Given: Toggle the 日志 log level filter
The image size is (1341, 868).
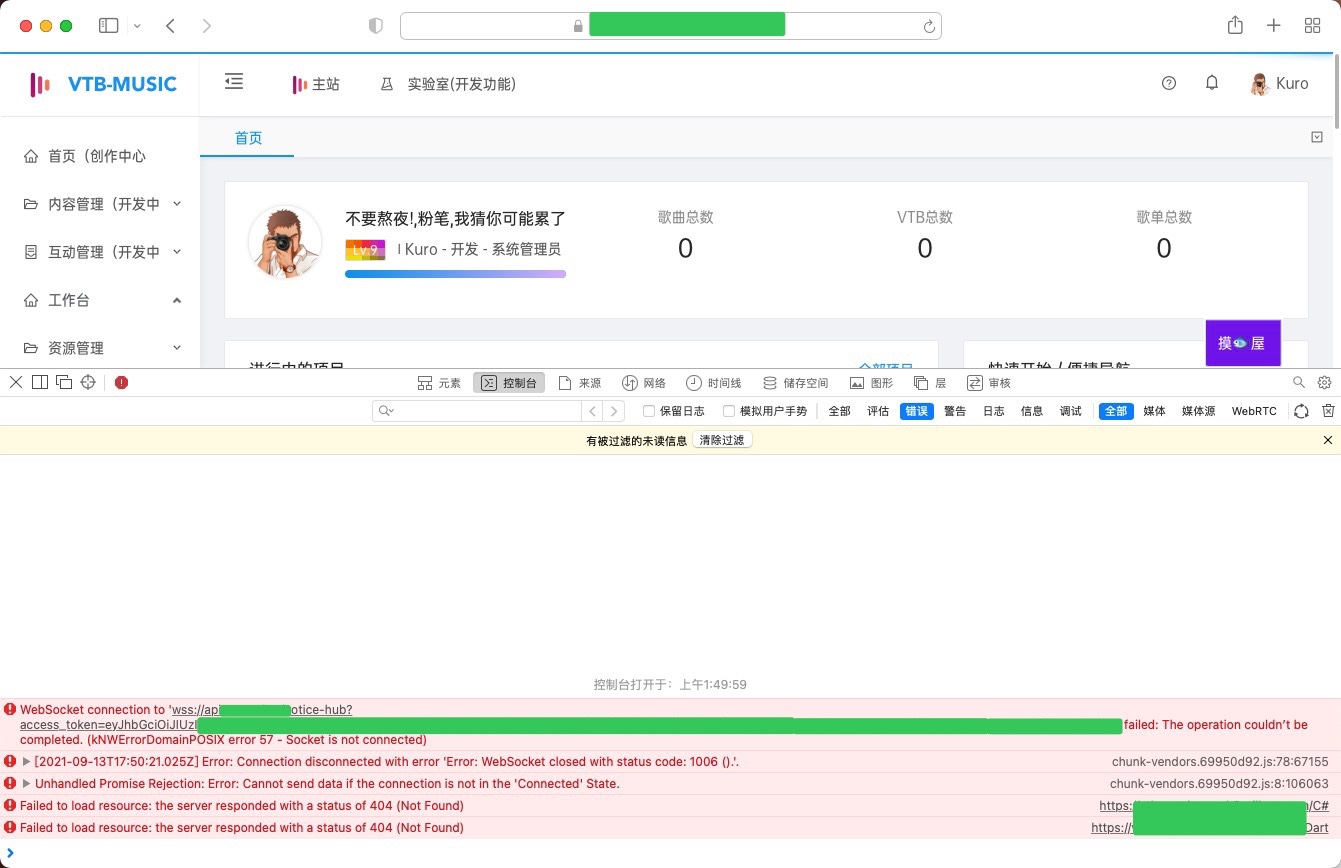Looking at the screenshot, I should coord(994,411).
